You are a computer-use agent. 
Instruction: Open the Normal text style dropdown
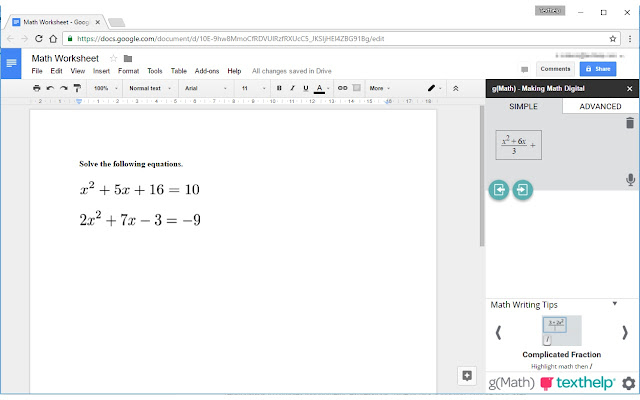(150, 88)
